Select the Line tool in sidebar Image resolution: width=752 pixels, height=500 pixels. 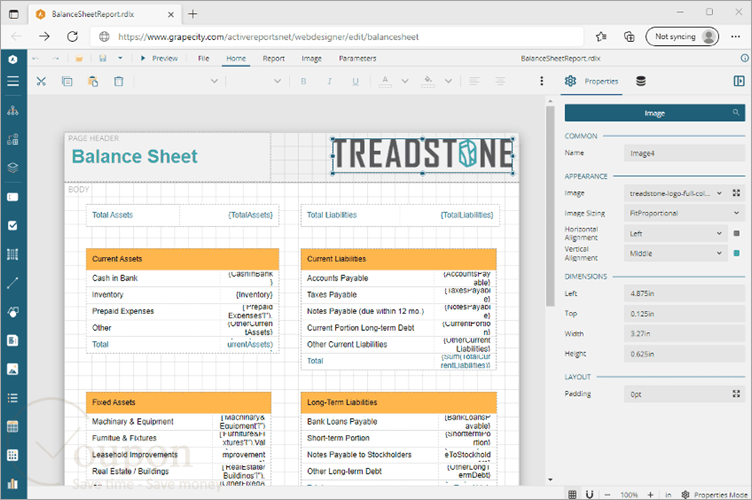coord(13,283)
